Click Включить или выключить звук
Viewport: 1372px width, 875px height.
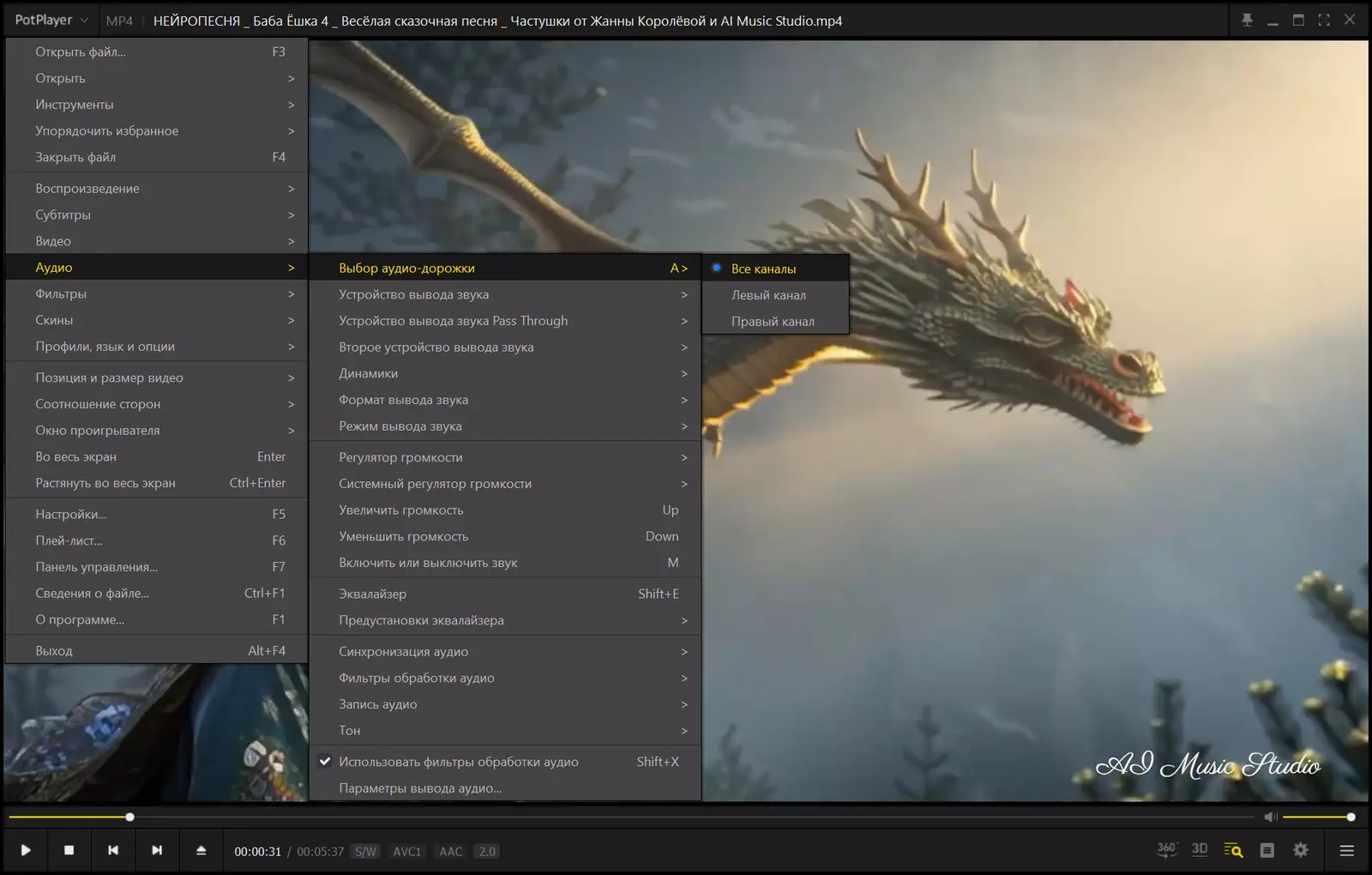click(x=505, y=563)
